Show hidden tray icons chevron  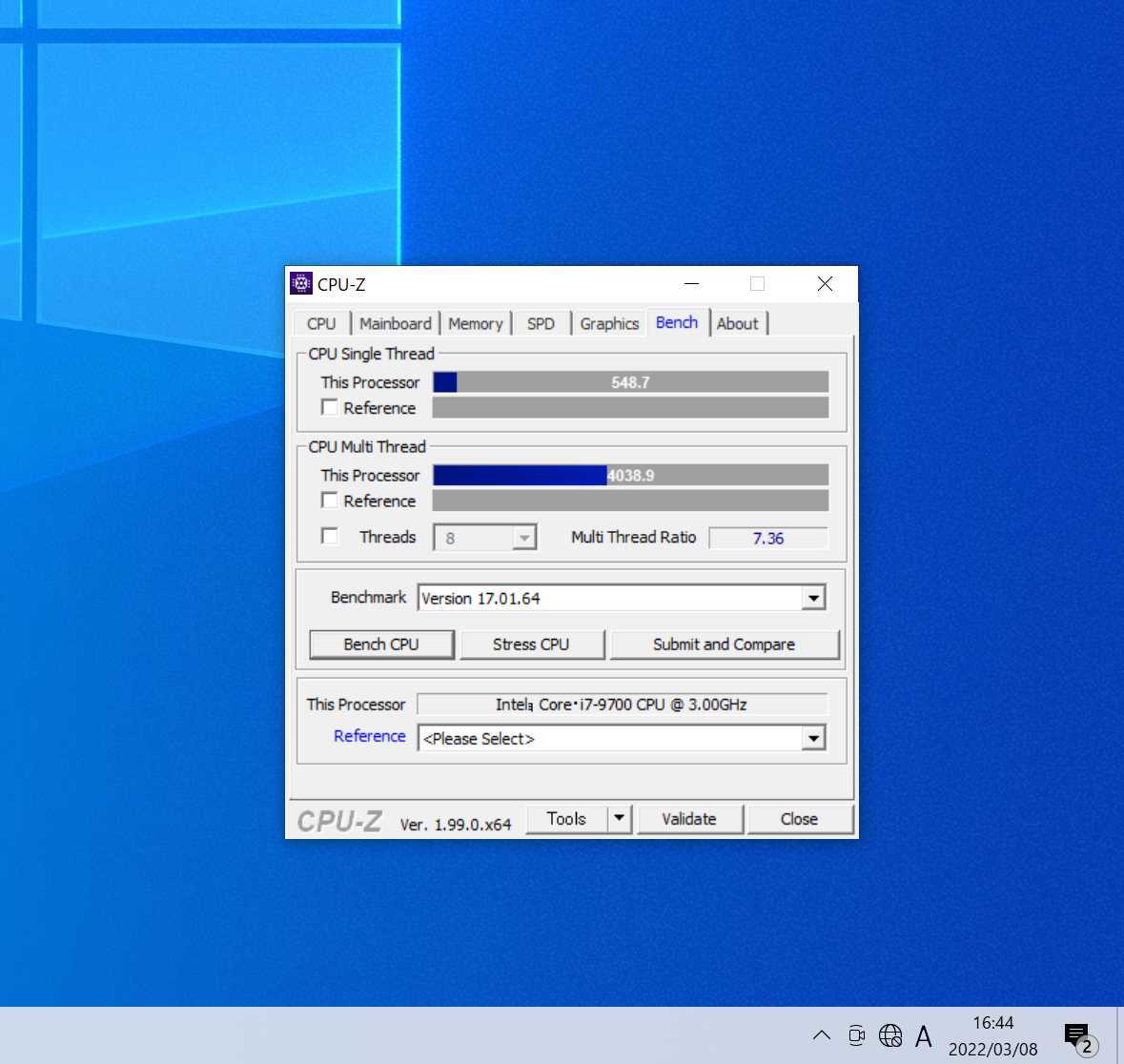tap(822, 1035)
